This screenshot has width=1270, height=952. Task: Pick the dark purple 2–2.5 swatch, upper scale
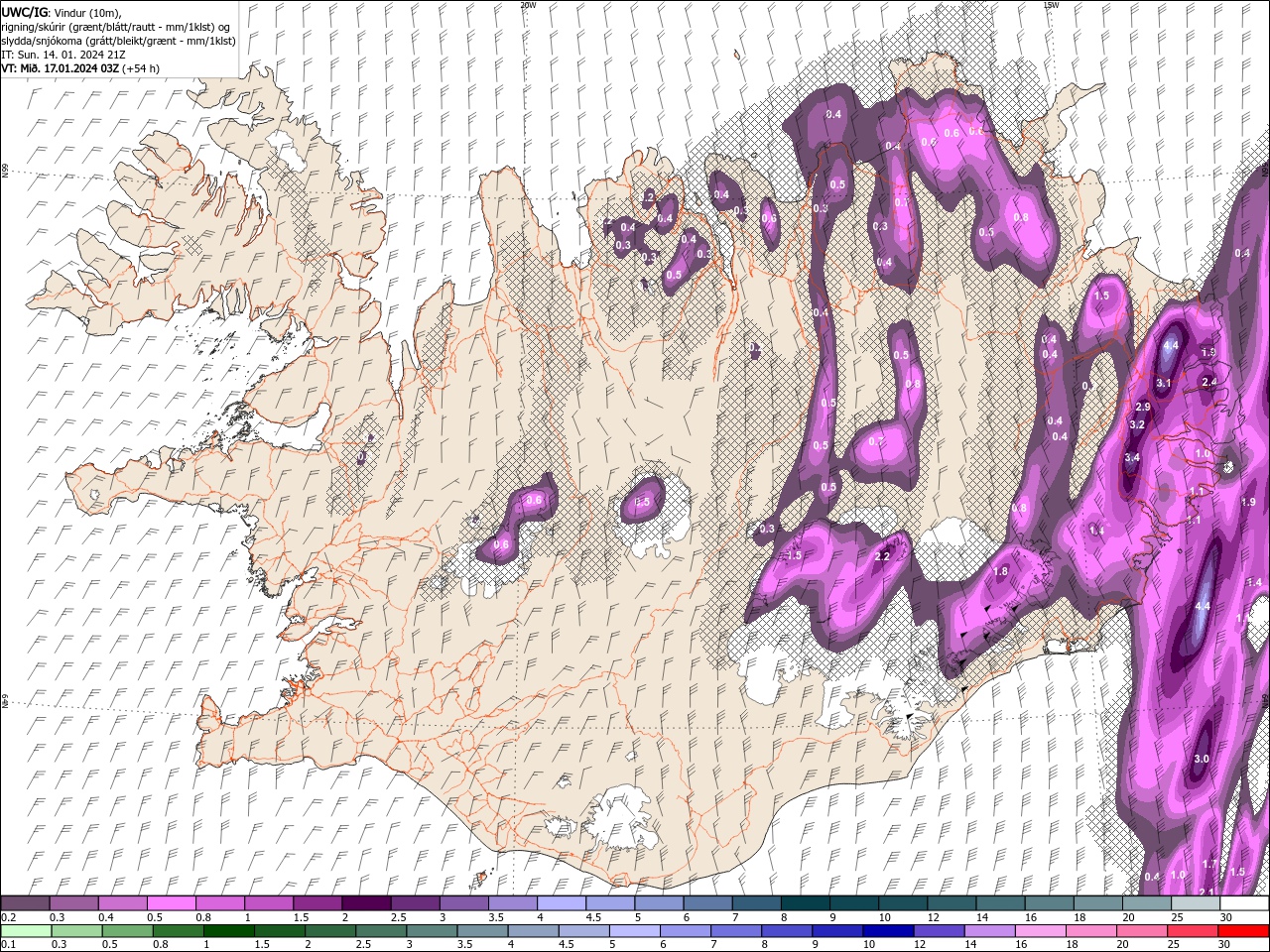click(366, 903)
